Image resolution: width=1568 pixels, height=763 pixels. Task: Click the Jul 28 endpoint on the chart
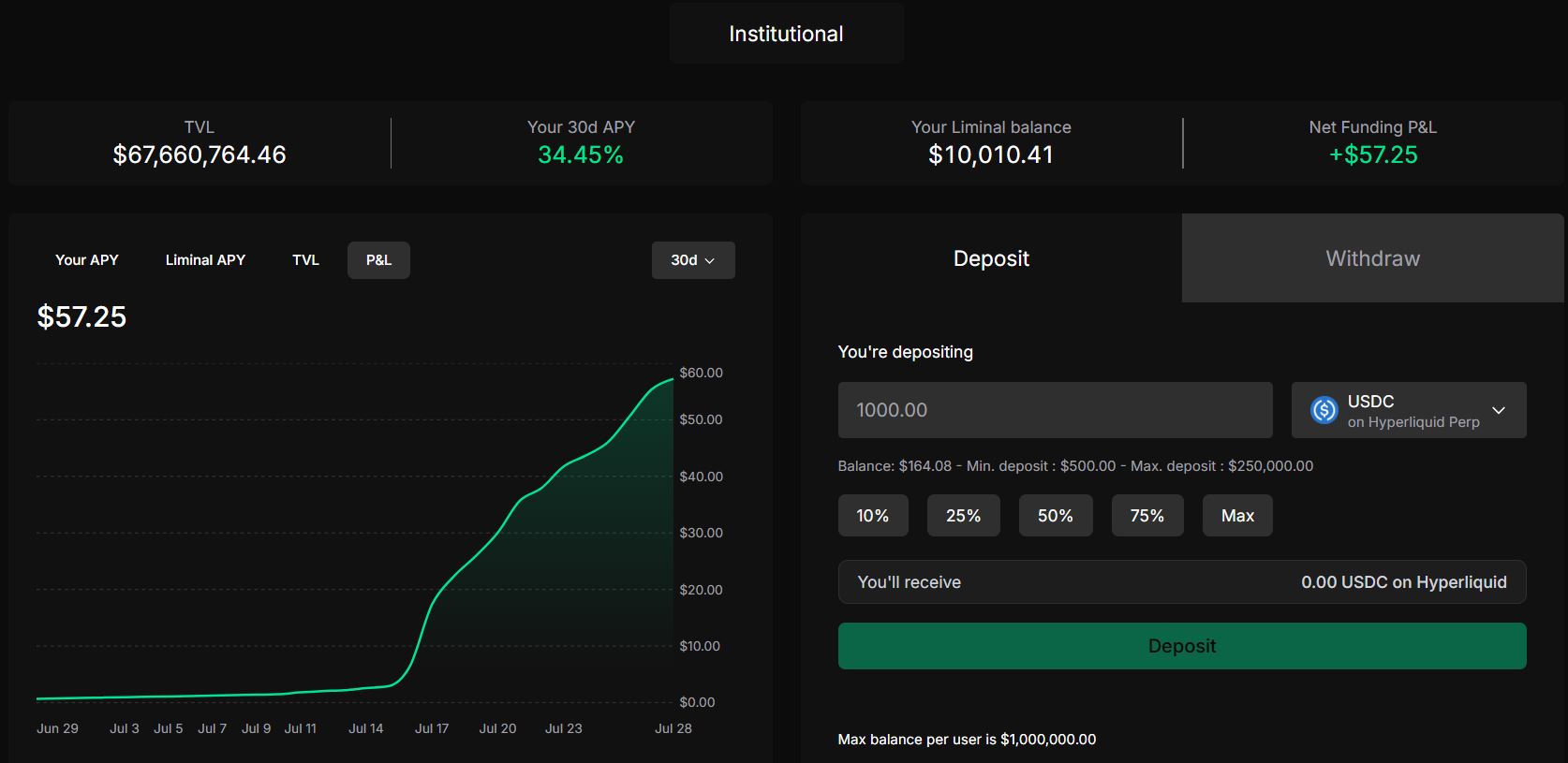pyautogui.click(x=673, y=379)
